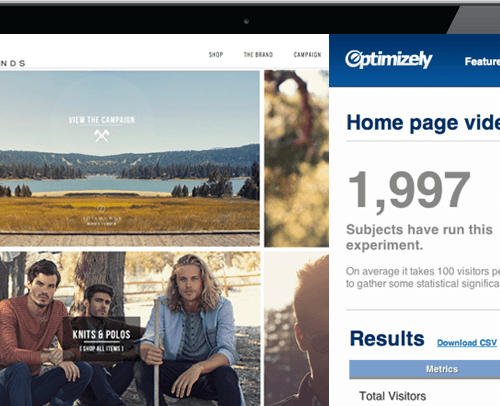Go to the CAMPAIGN menu item
Viewport: 500px width, 406px height.
[x=307, y=55]
